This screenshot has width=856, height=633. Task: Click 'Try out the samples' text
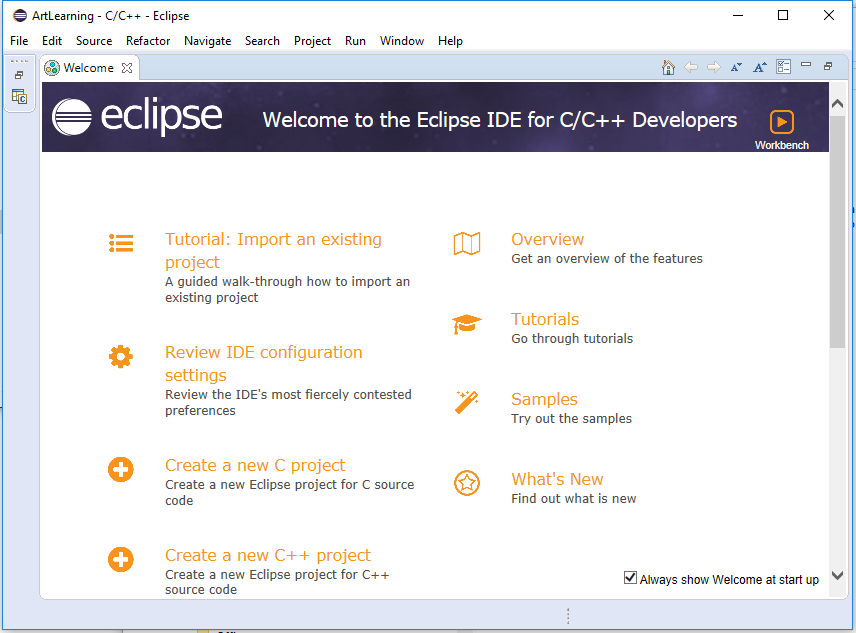coord(572,419)
